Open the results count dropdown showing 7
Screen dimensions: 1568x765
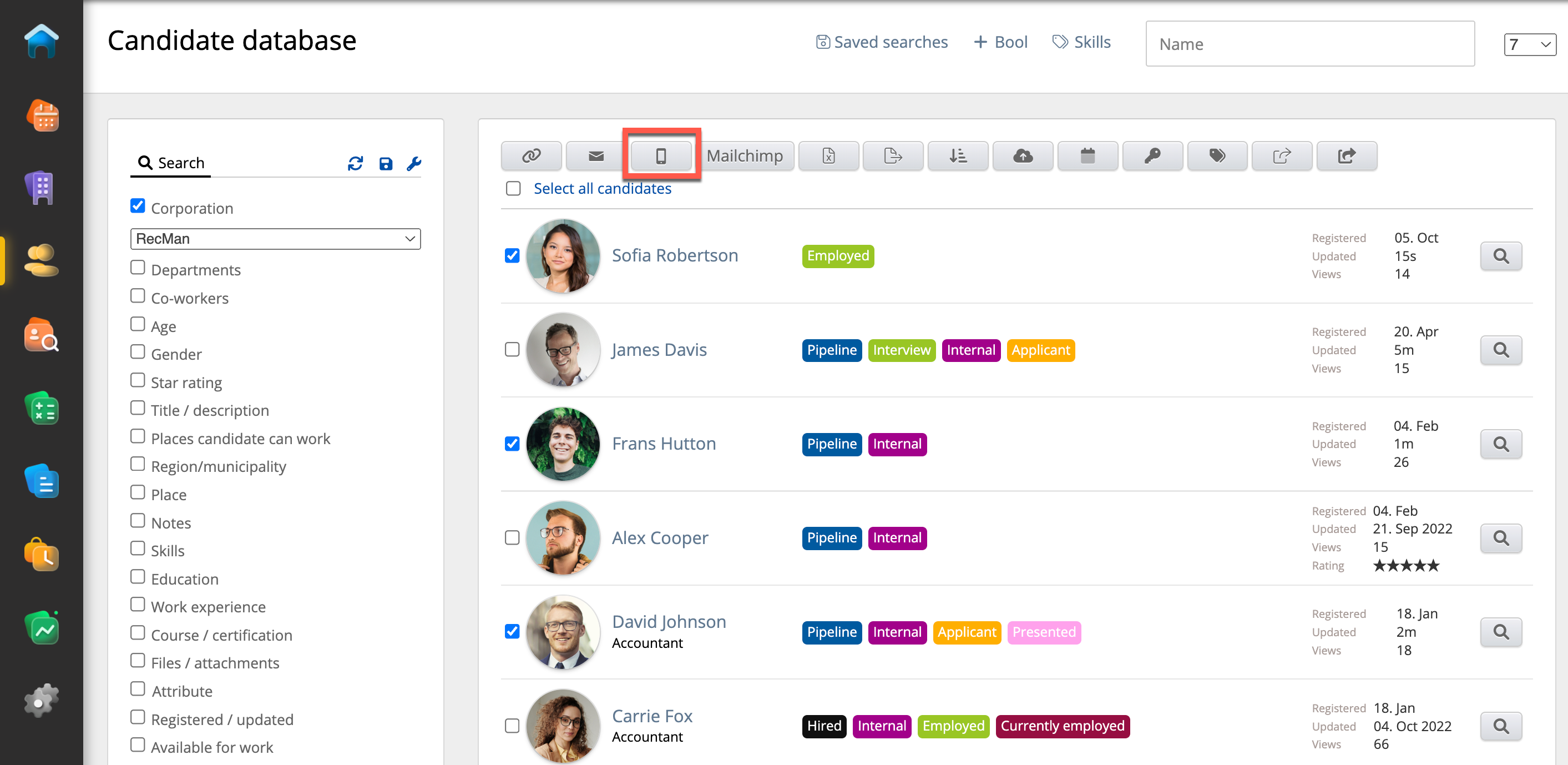point(1529,44)
